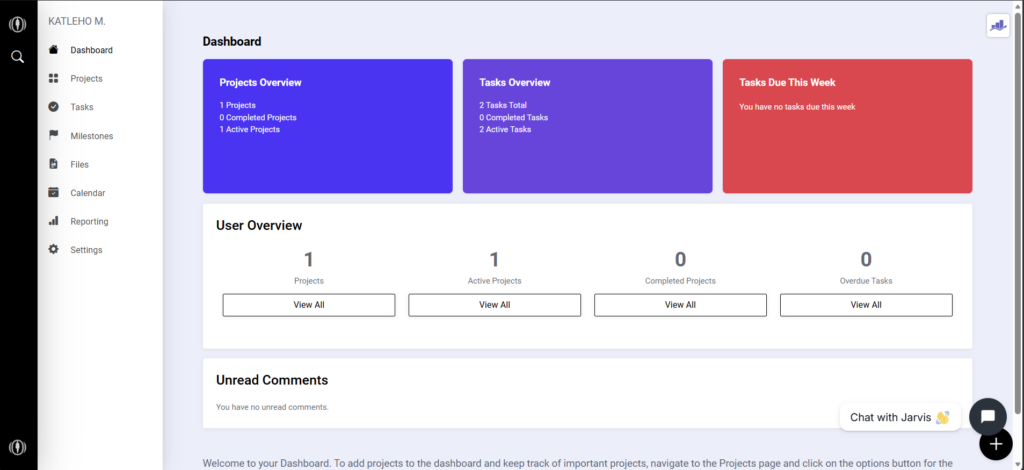
Task: Click the Calendar icon in sidebar
Action: click(x=54, y=193)
